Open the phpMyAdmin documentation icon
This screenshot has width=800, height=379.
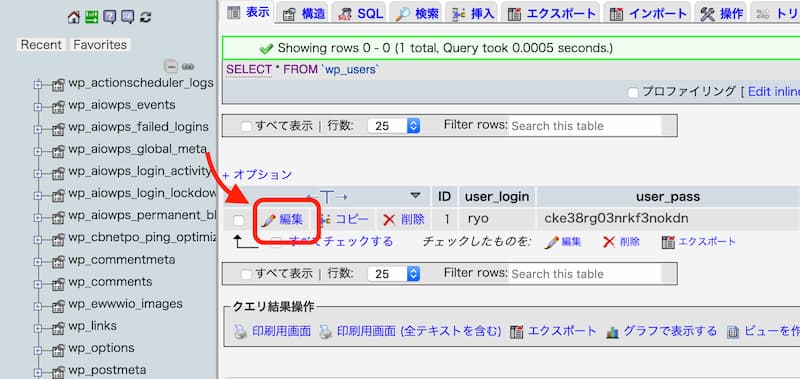pos(109,17)
